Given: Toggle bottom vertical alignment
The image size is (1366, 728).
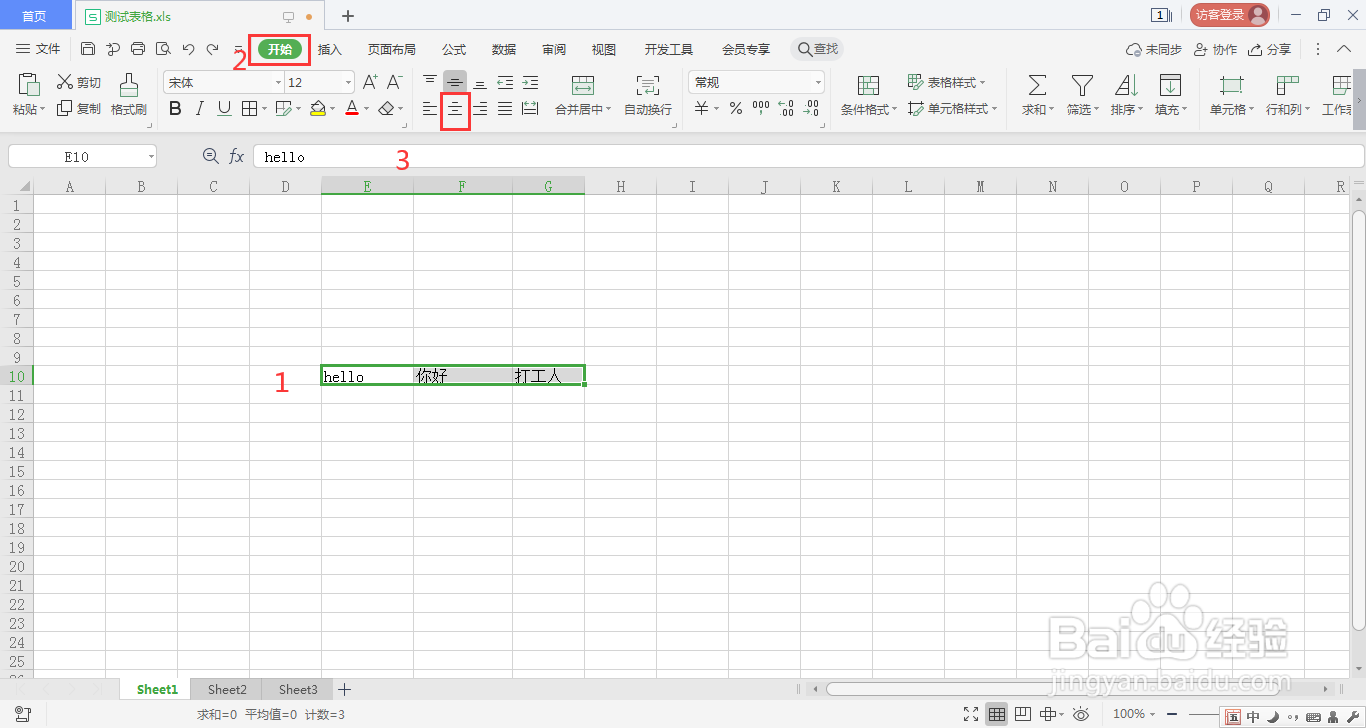Looking at the screenshot, I should pyautogui.click(x=480, y=82).
